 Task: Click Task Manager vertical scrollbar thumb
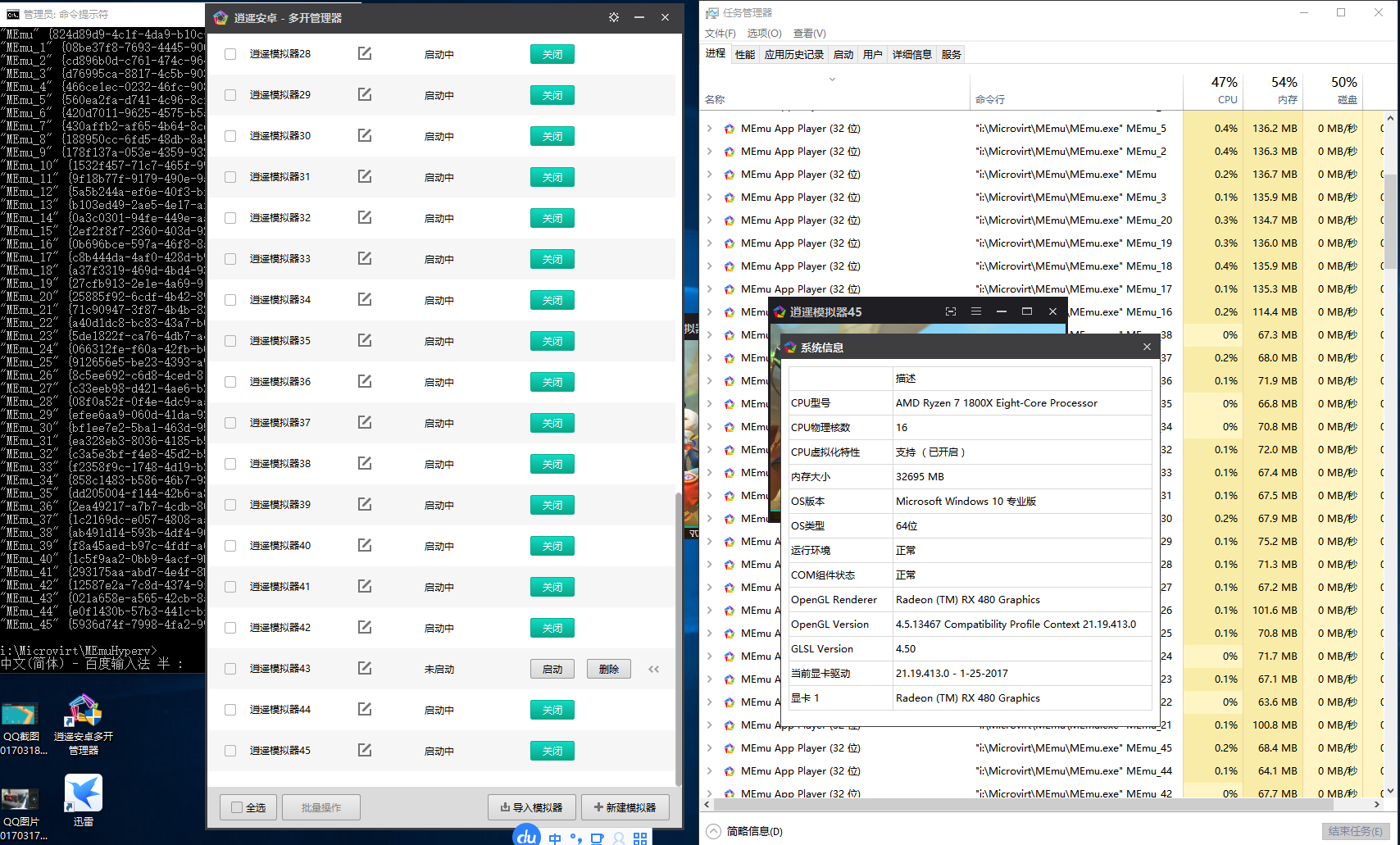tap(1389, 220)
